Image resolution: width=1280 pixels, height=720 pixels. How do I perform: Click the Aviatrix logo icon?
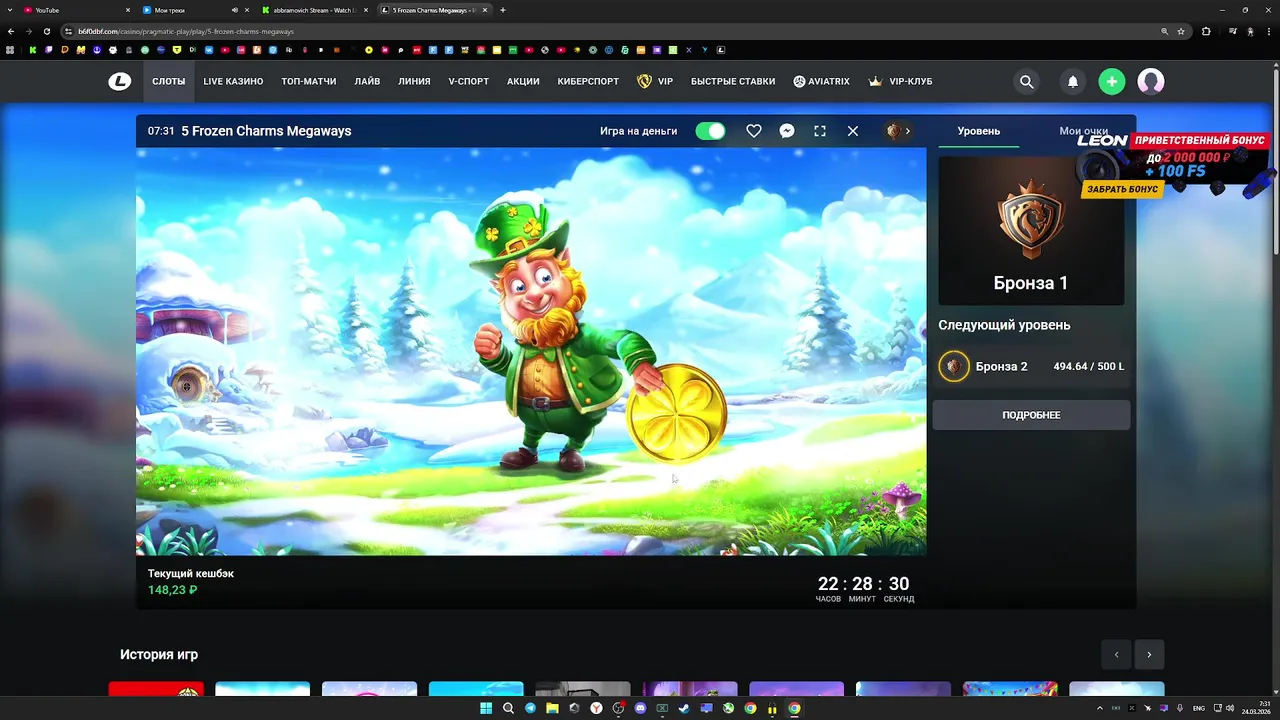tap(799, 81)
